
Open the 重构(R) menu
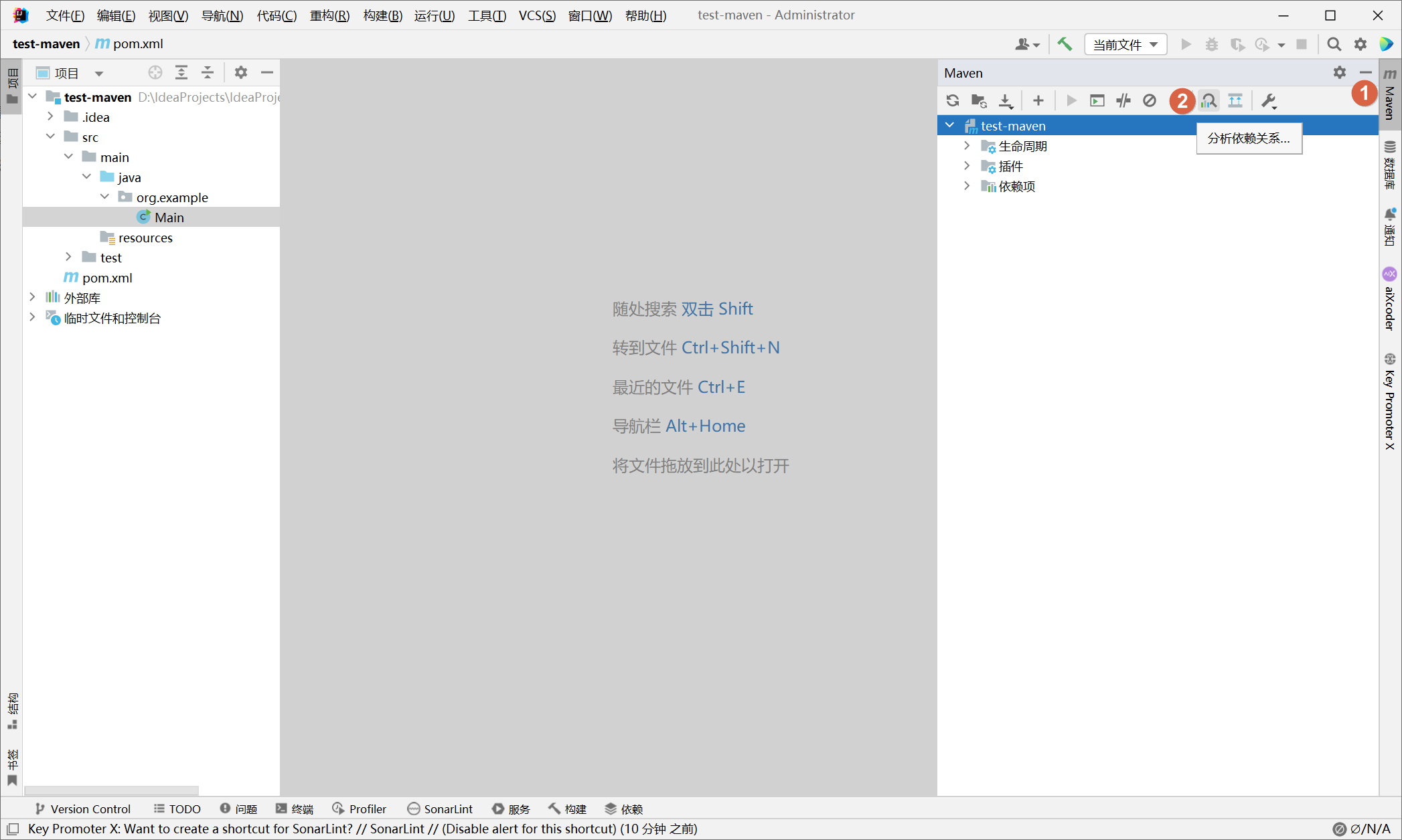(329, 15)
